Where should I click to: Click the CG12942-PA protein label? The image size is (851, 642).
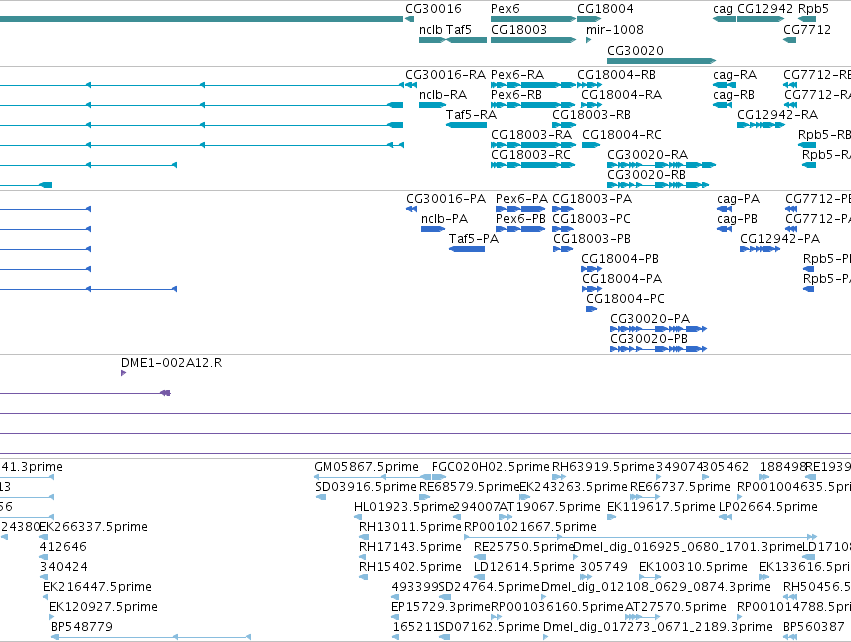tap(780, 239)
